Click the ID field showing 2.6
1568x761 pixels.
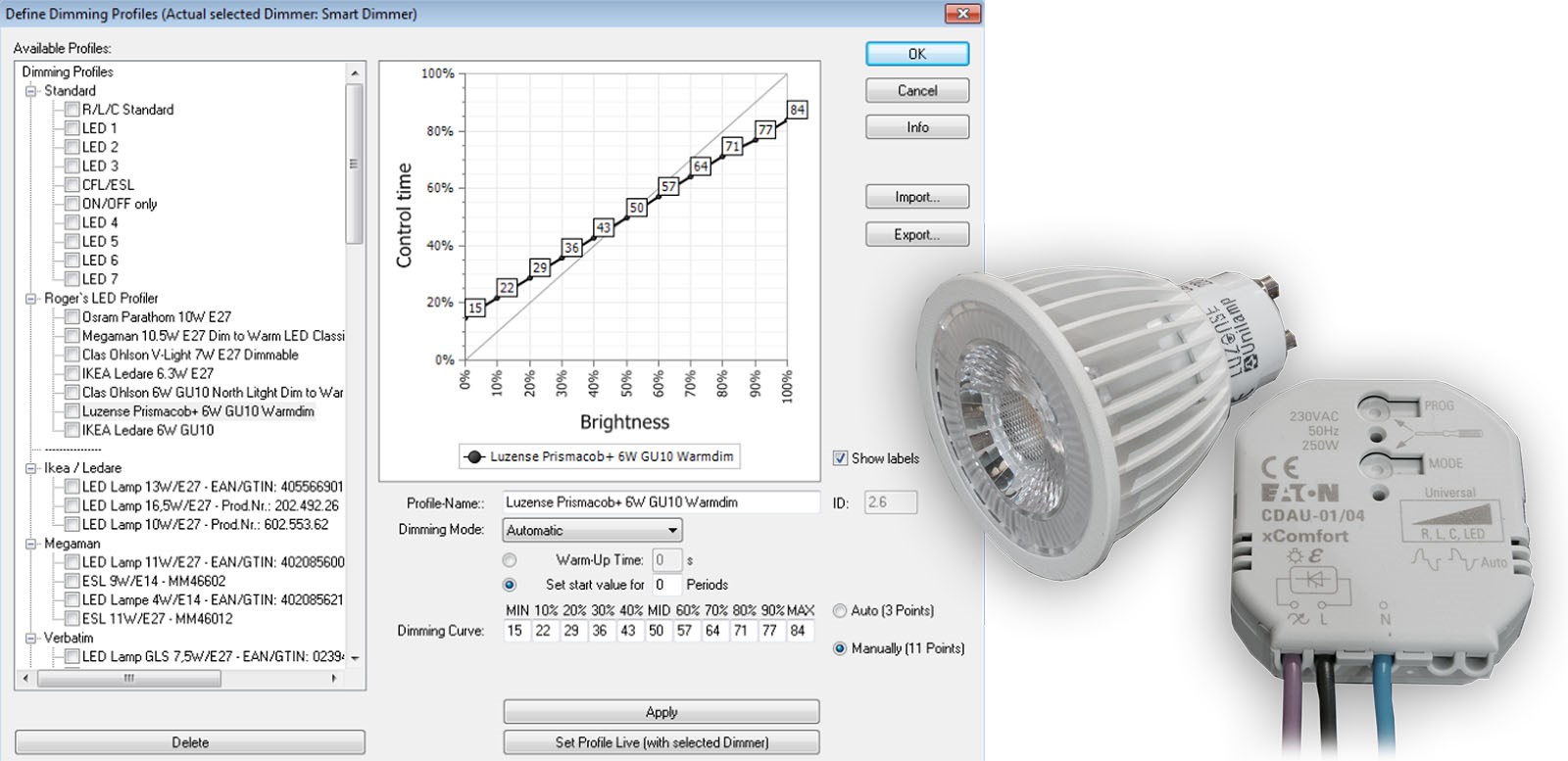pyautogui.click(x=891, y=502)
